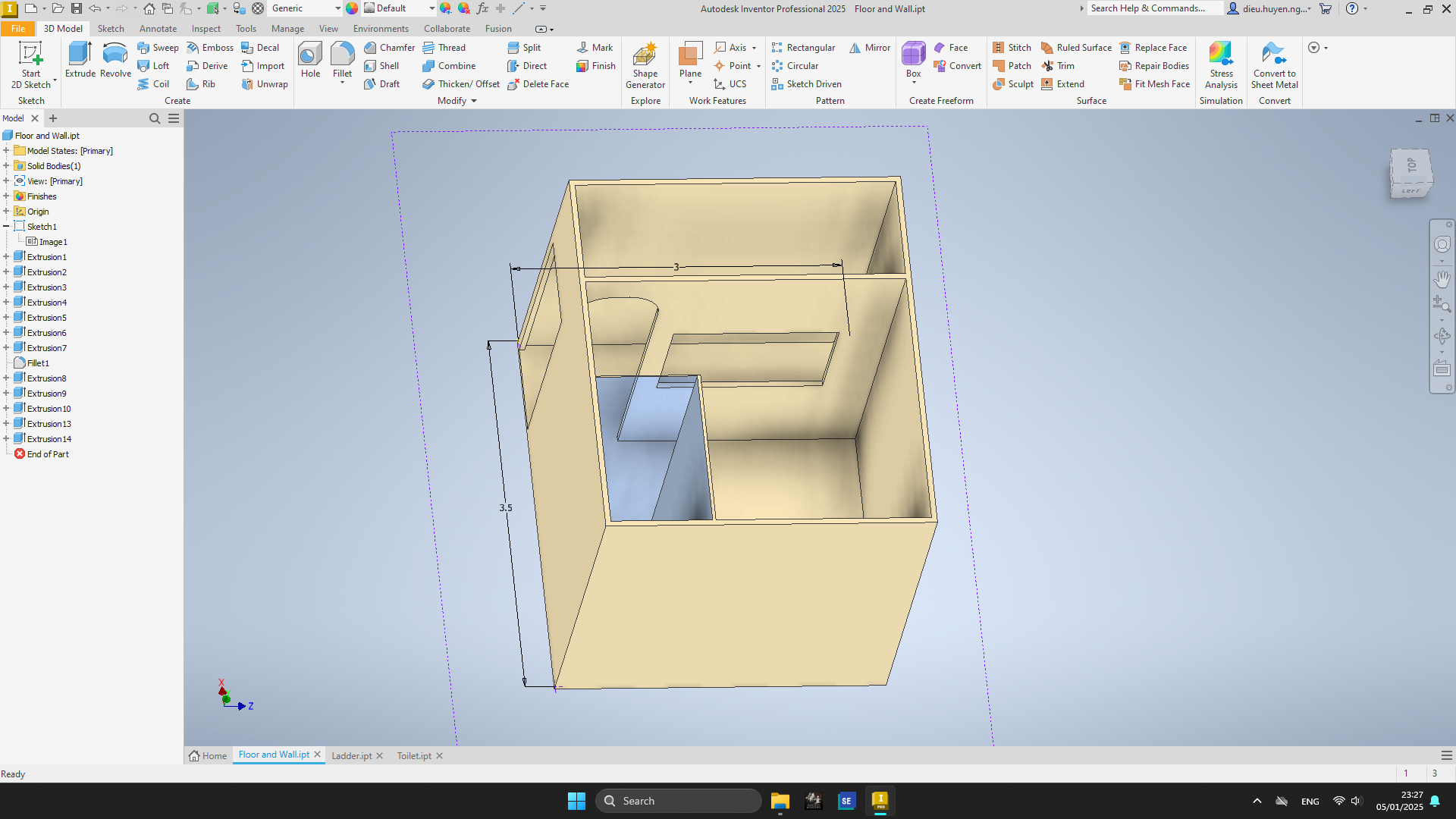The height and width of the screenshot is (819, 1456).
Task: Search the model browser
Action: [x=155, y=118]
